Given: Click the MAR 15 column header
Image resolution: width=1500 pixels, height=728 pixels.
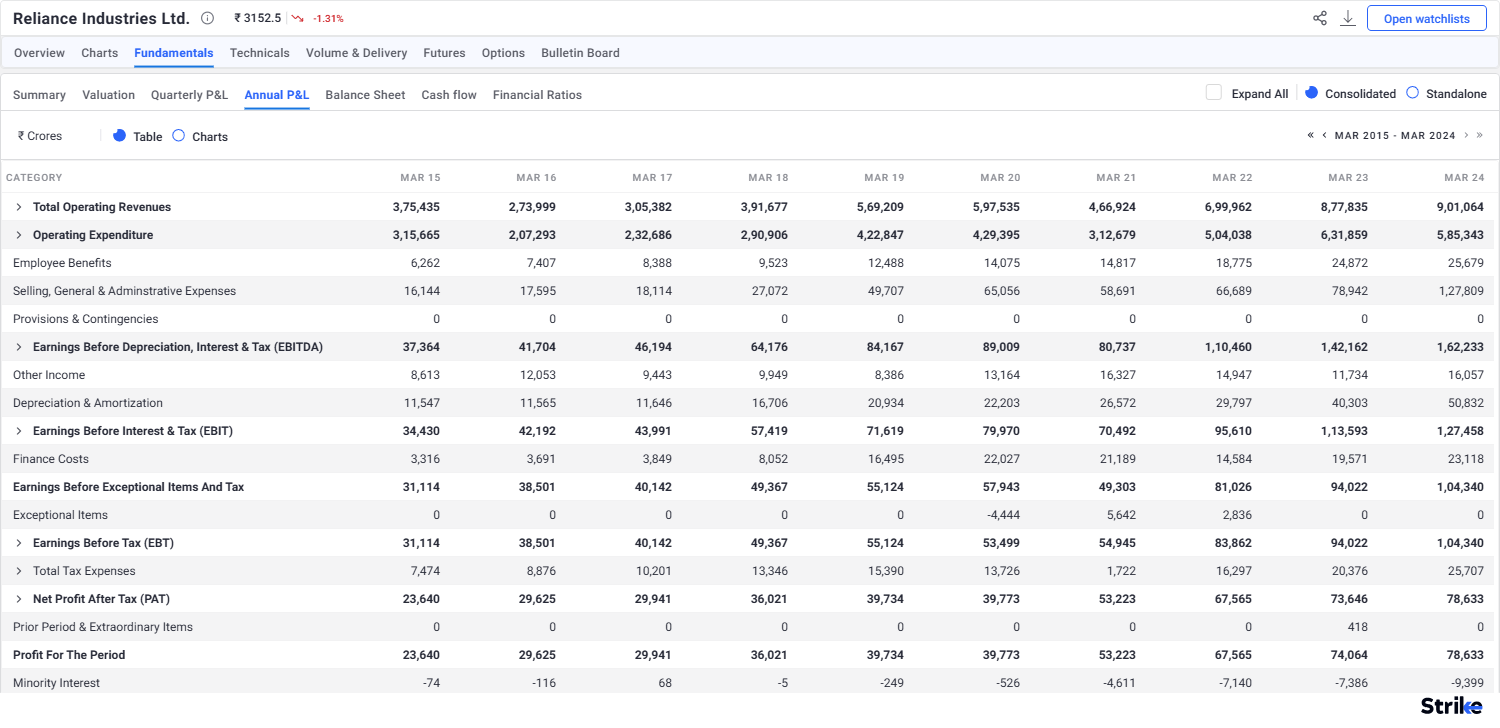Looking at the screenshot, I should point(420,178).
